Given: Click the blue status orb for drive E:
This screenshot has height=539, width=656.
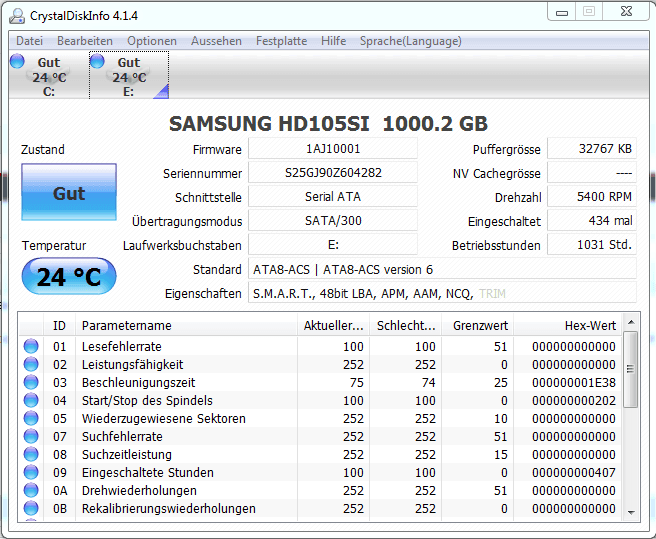Looking at the screenshot, I should [x=97, y=62].
